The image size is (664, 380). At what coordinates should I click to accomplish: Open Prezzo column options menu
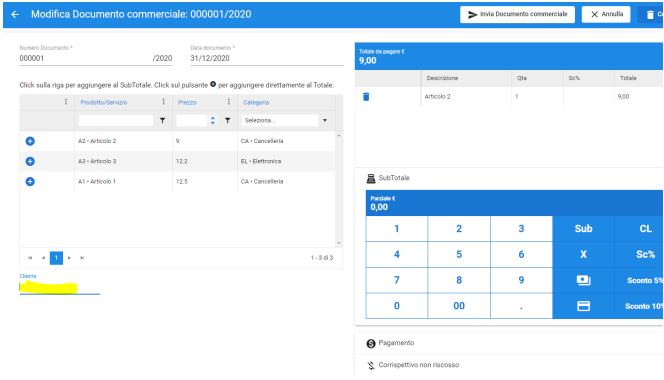(x=229, y=102)
